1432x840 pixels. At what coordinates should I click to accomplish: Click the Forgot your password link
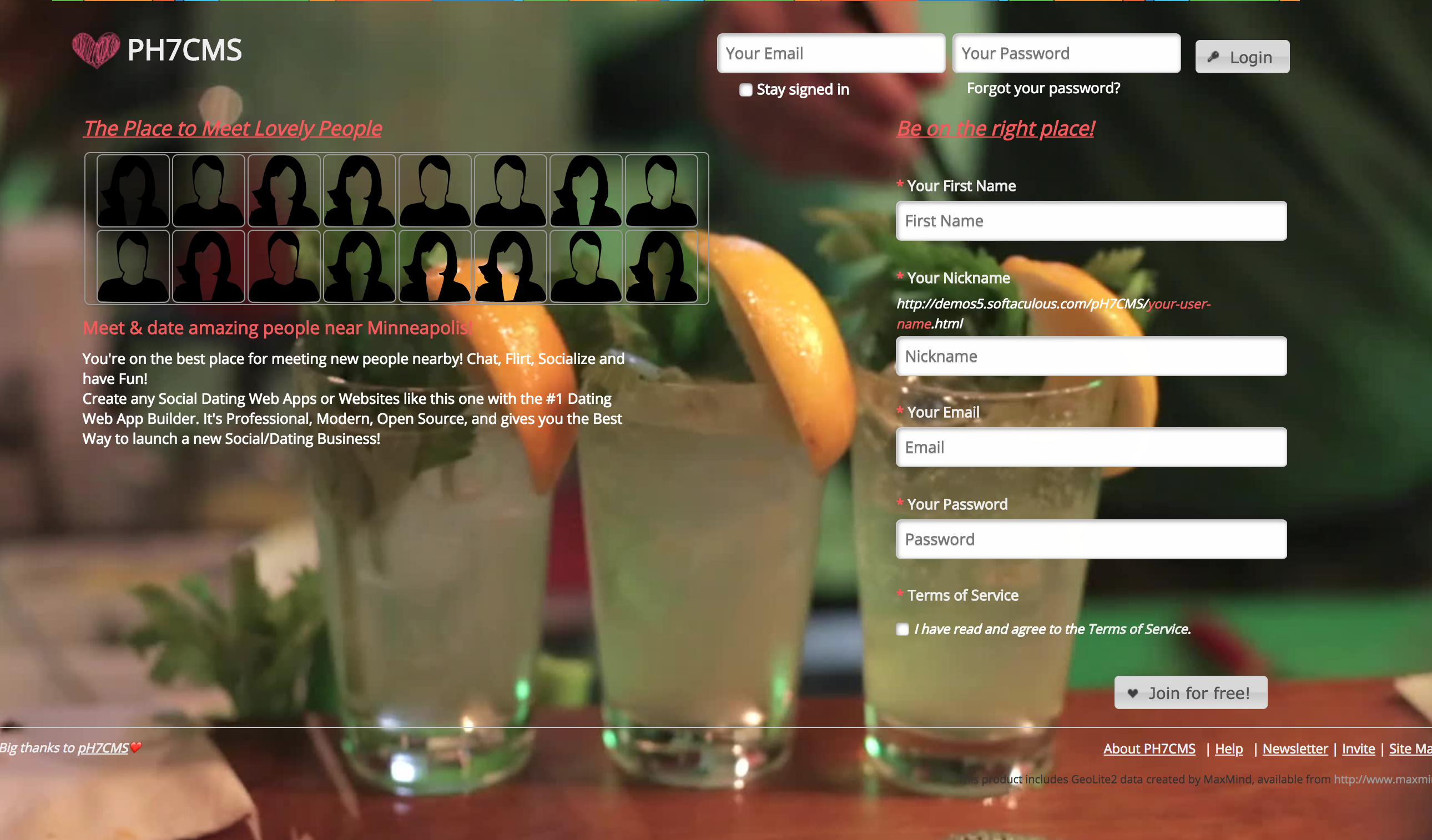1043,88
